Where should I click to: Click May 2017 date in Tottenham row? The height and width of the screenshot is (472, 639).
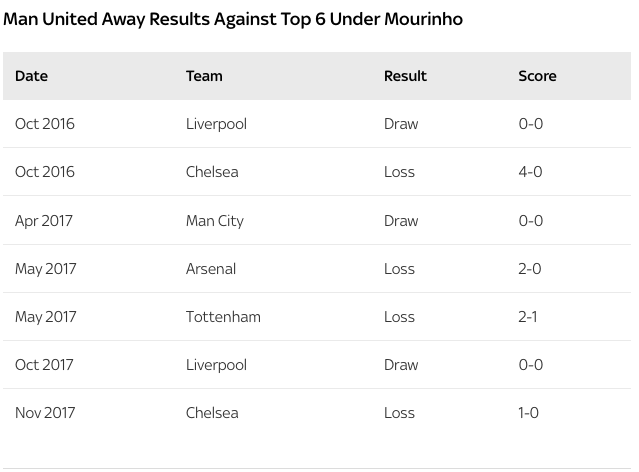pyautogui.click(x=46, y=317)
